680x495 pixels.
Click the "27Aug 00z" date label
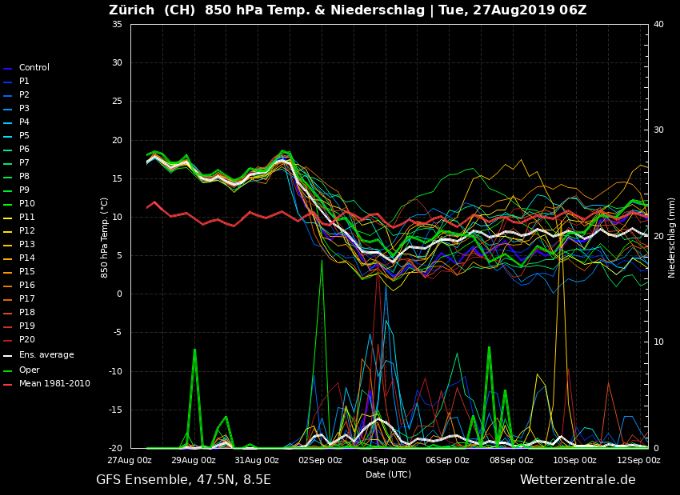130,460
